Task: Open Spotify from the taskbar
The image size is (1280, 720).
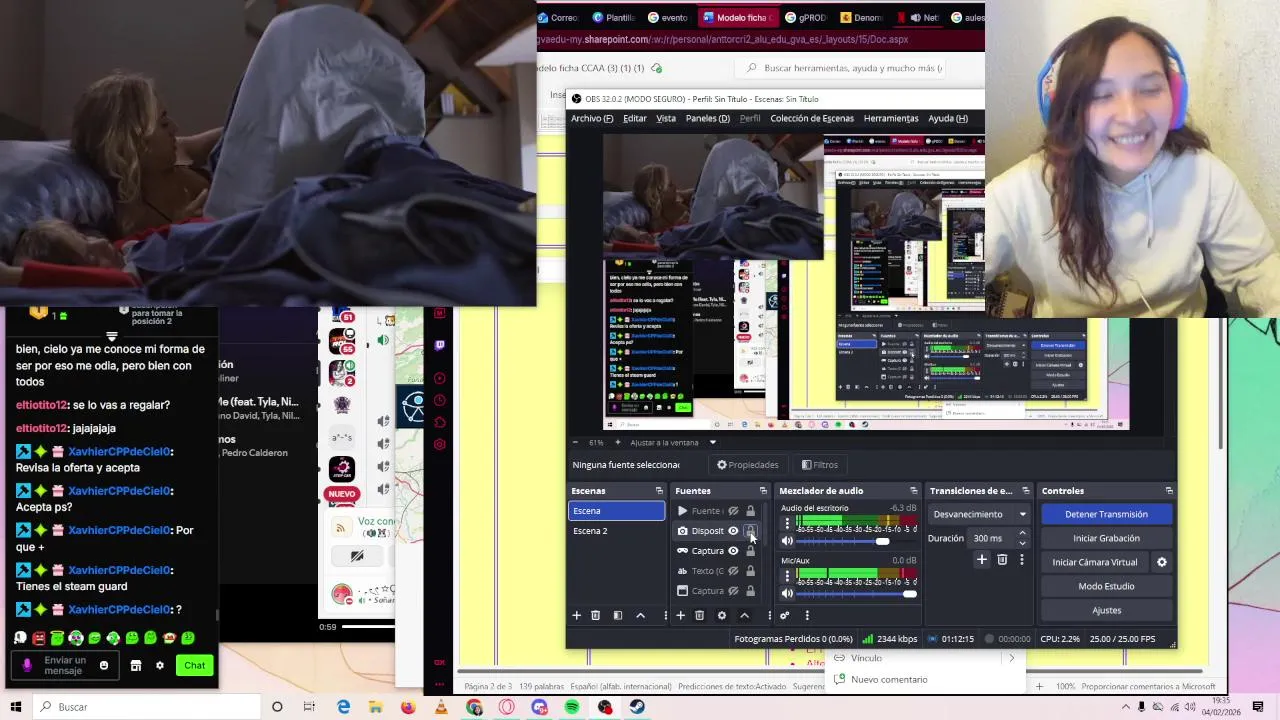Action: point(571,707)
